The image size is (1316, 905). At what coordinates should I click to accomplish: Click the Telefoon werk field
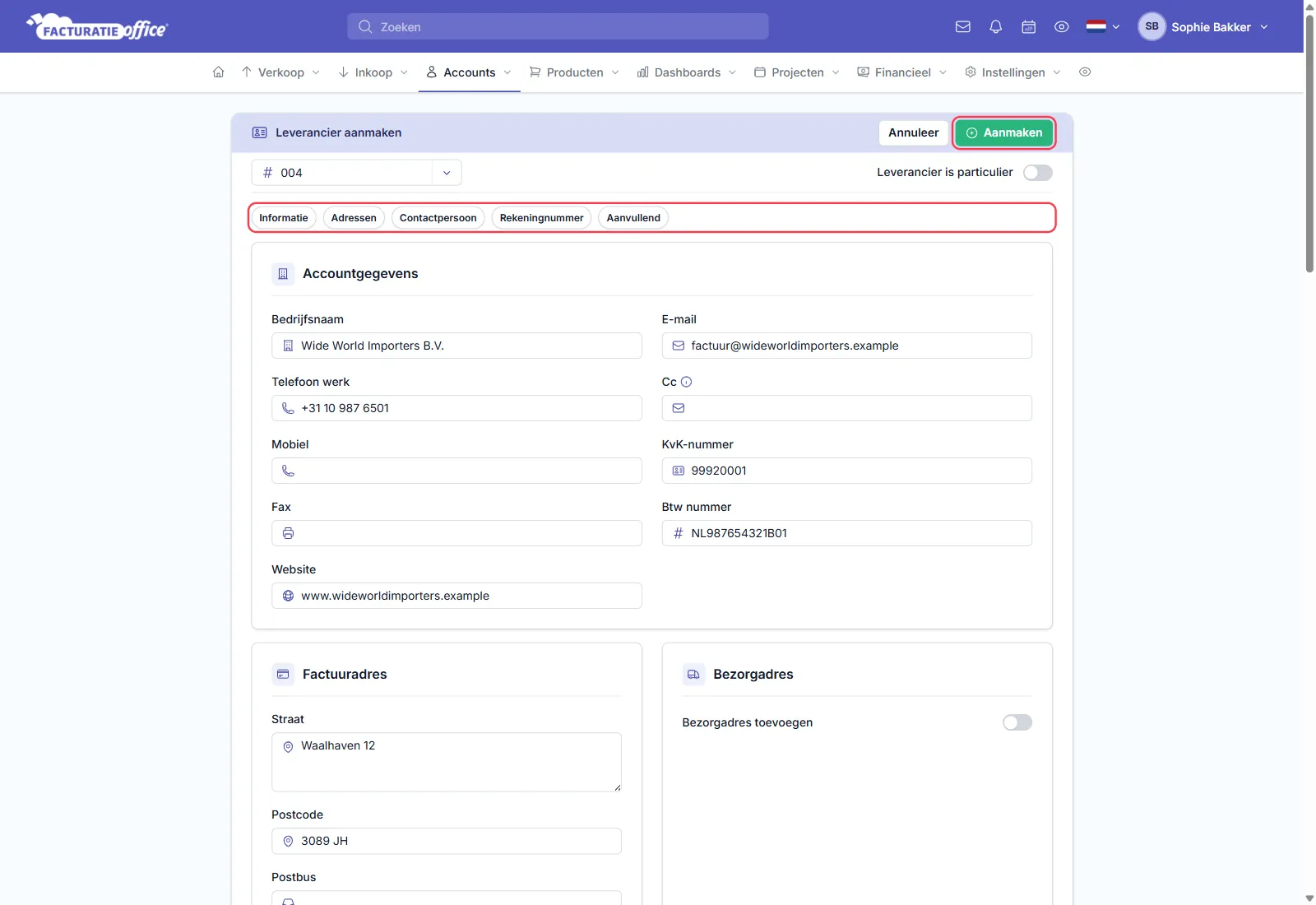coord(456,408)
